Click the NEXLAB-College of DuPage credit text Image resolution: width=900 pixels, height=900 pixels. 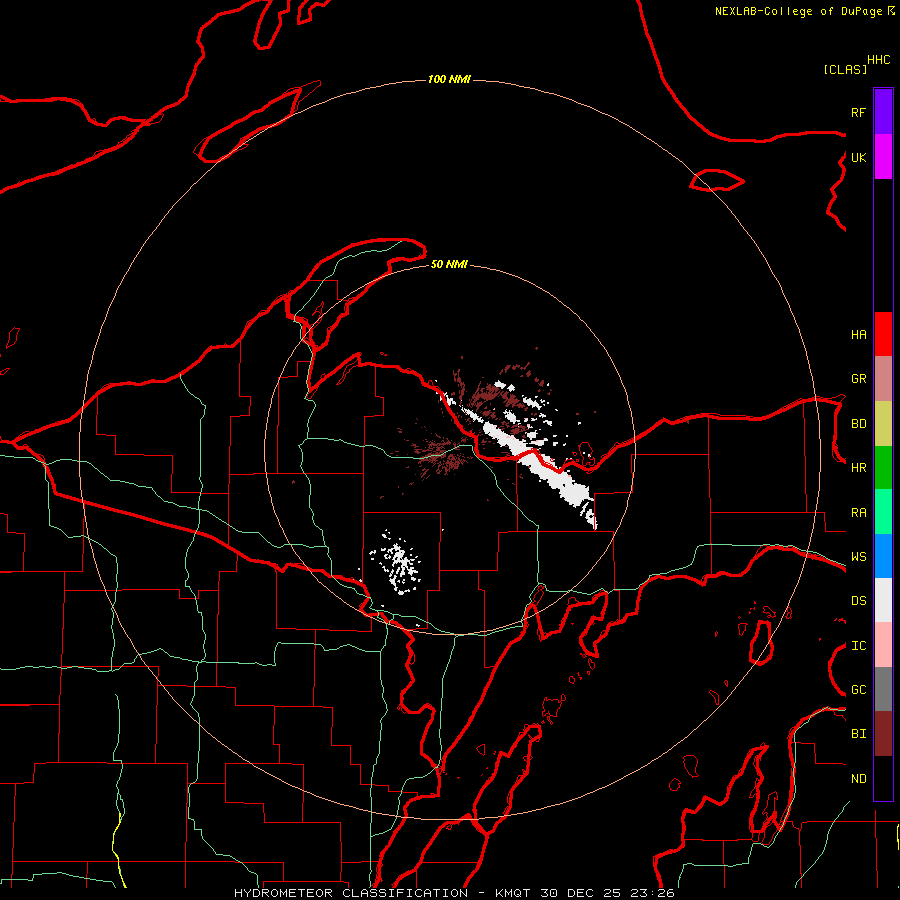pyautogui.click(x=798, y=11)
